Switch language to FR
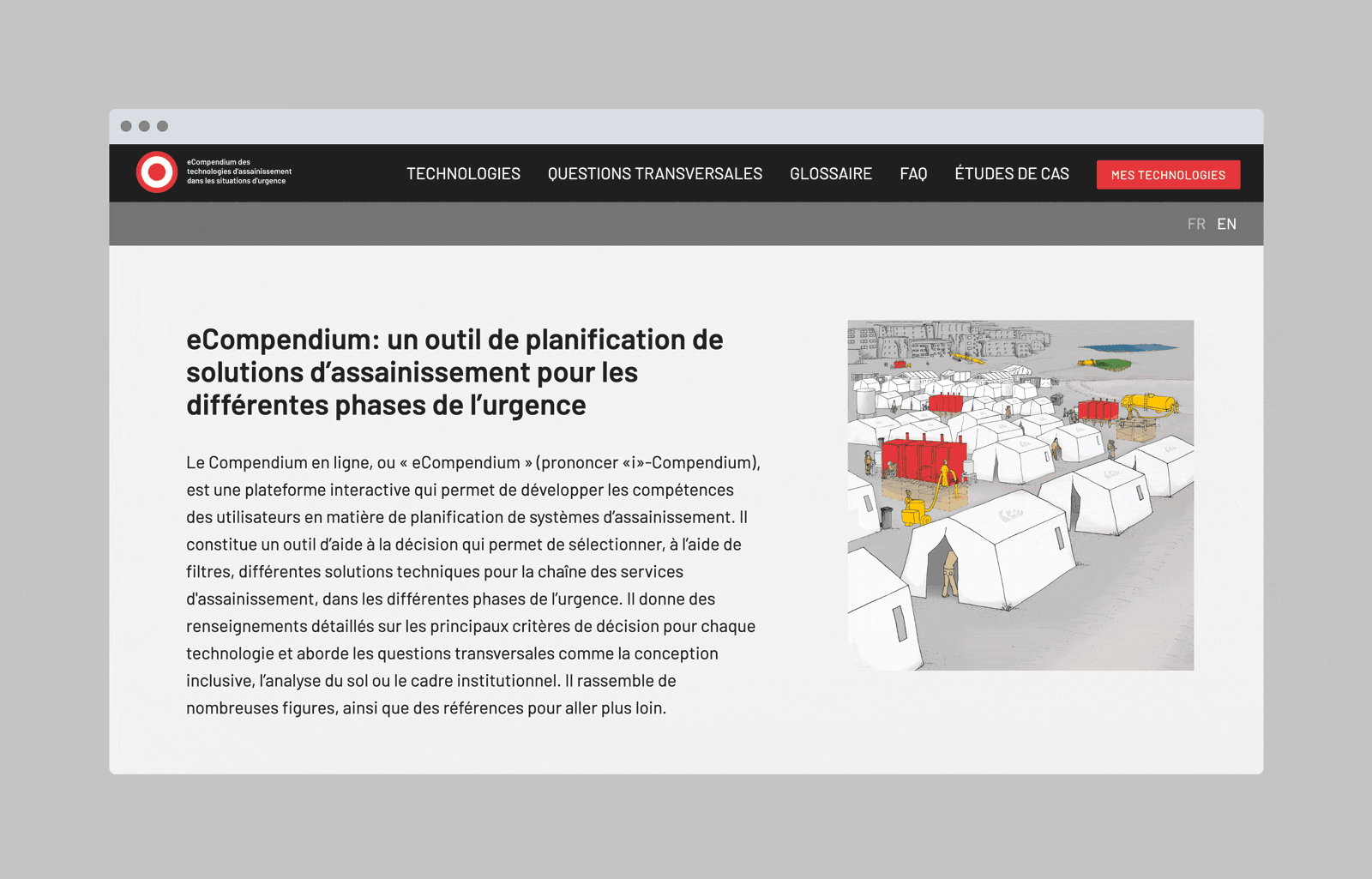Viewport: 1372px width, 879px height. pyautogui.click(x=1196, y=224)
